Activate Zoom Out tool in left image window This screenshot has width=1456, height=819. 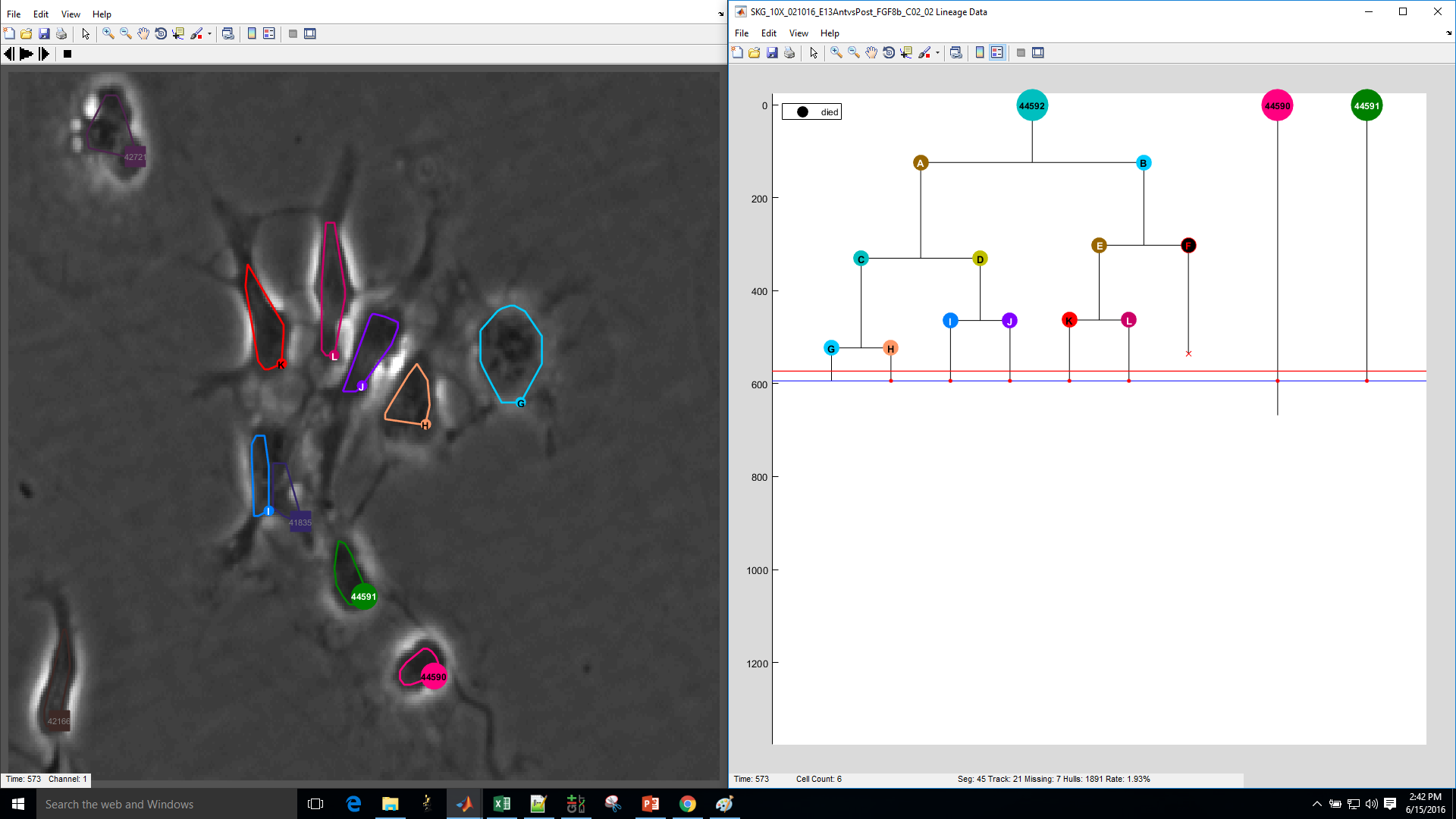[x=126, y=33]
